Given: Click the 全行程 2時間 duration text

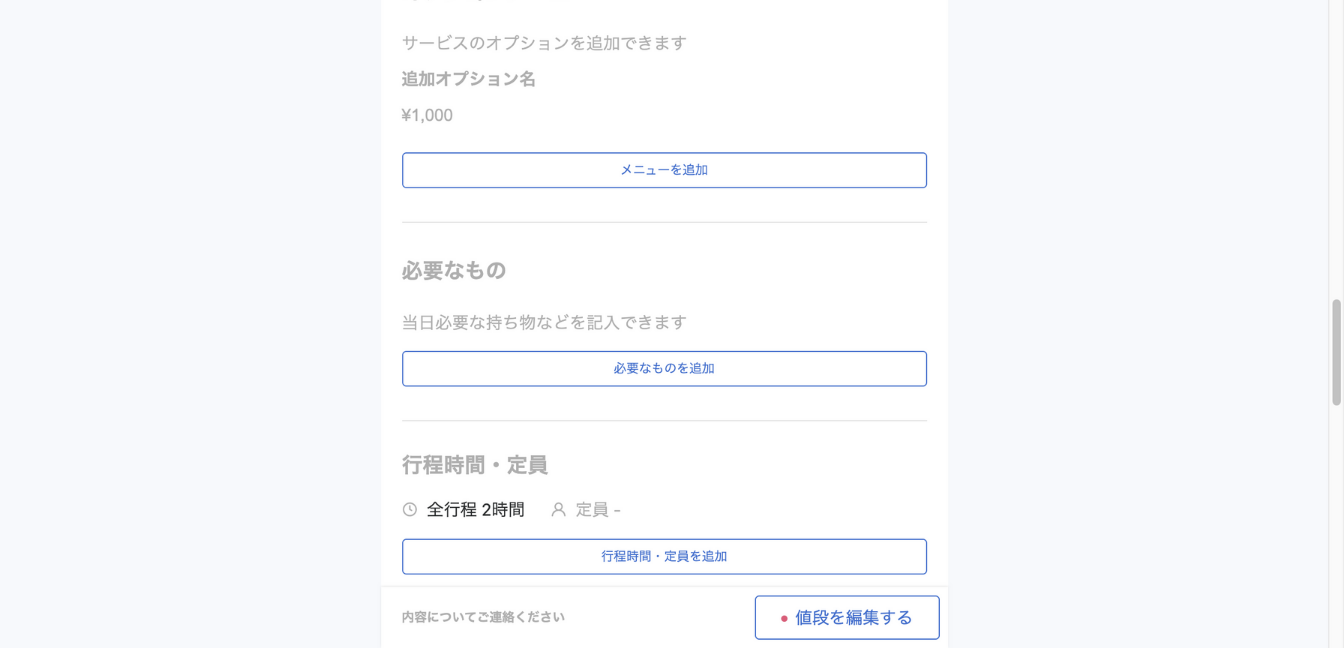Looking at the screenshot, I should (x=475, y=510).
